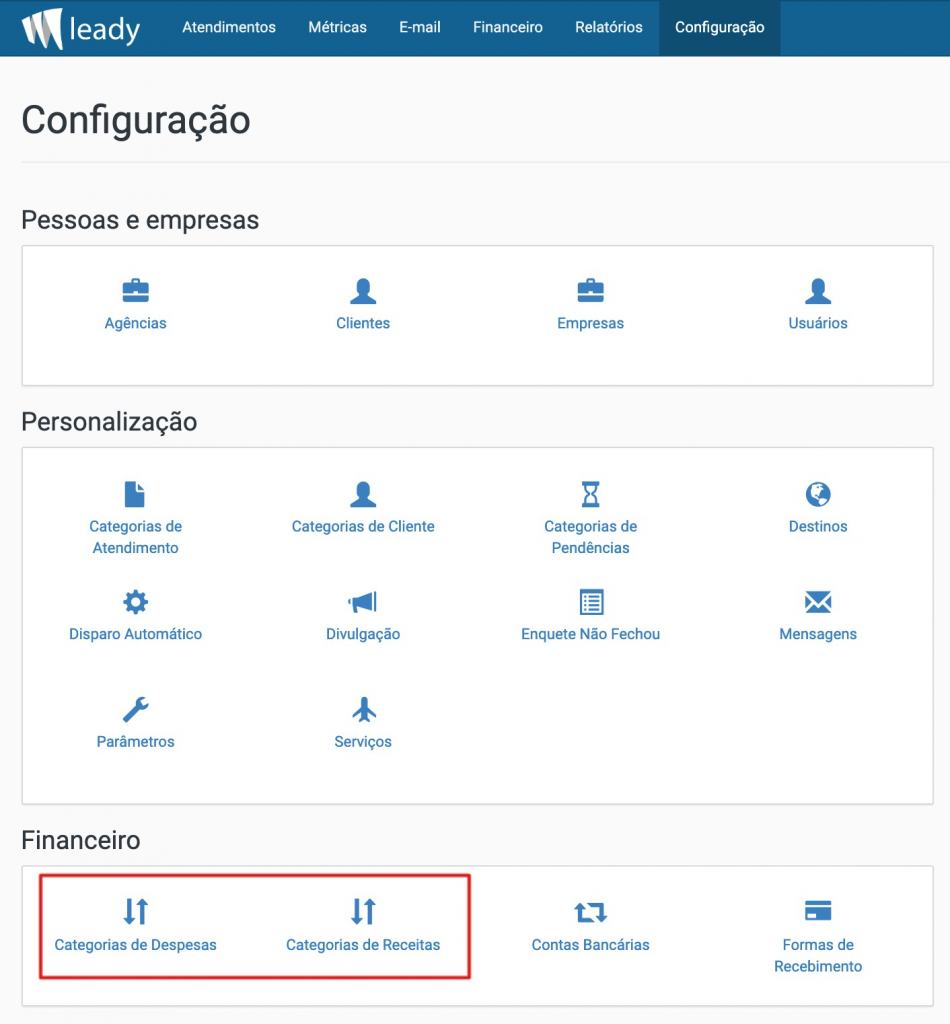Open Enquete Não Fechou link

[591, 634]
